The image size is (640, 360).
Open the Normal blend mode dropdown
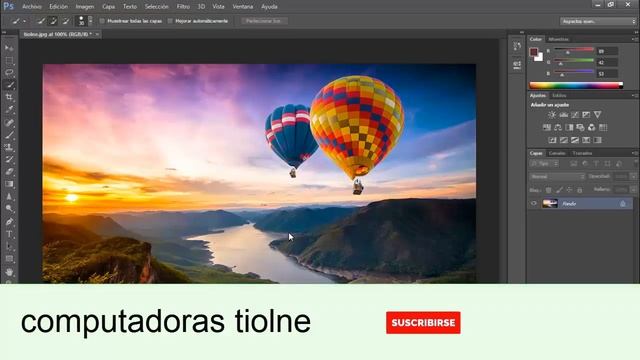[557, 177]
